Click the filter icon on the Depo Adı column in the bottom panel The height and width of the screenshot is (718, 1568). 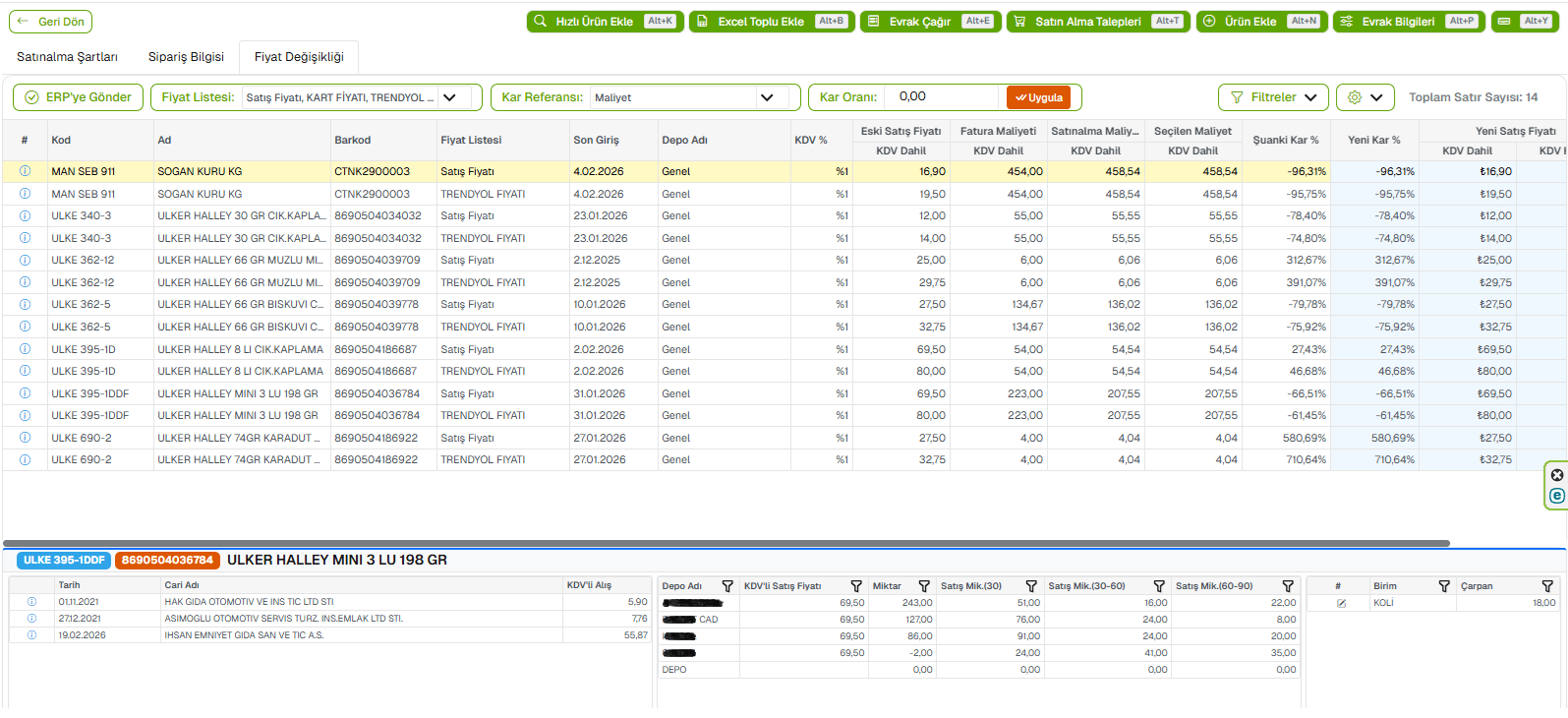click(x=727, y=586)
